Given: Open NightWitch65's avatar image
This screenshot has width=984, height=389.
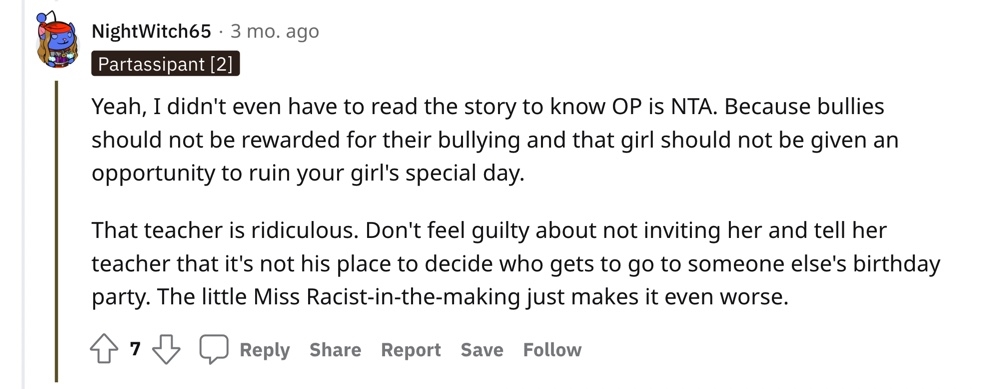Looking at the screenshot, I should [x=57, y=41].
